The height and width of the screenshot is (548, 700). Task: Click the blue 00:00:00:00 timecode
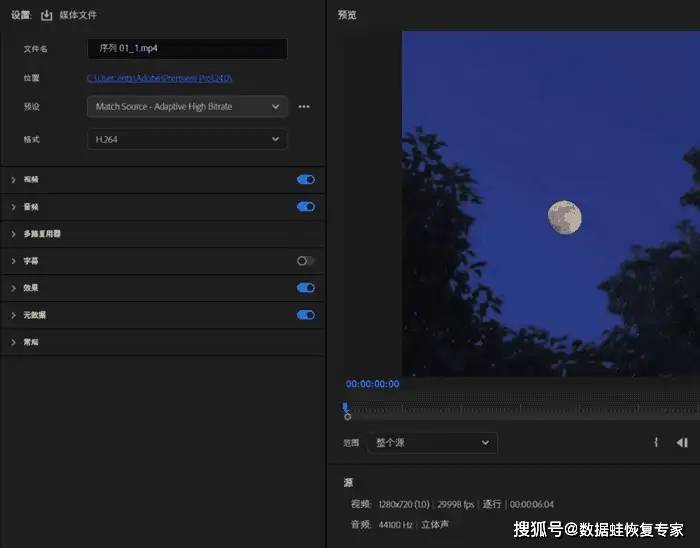point(372,384)
